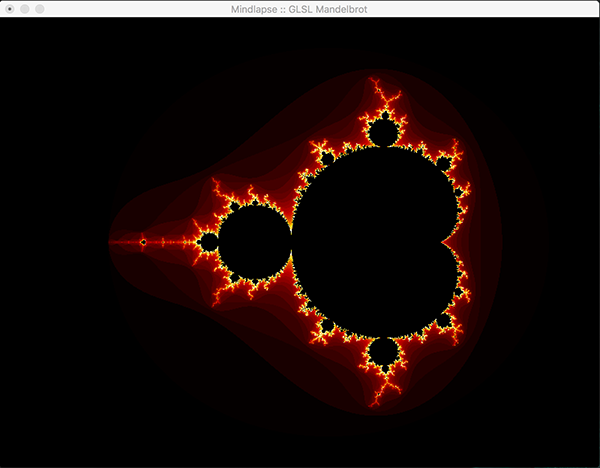Screen dimensions: 600x468
Task: Click the large circular bulb left of cardioid
Action: click(x=254, y=243)
